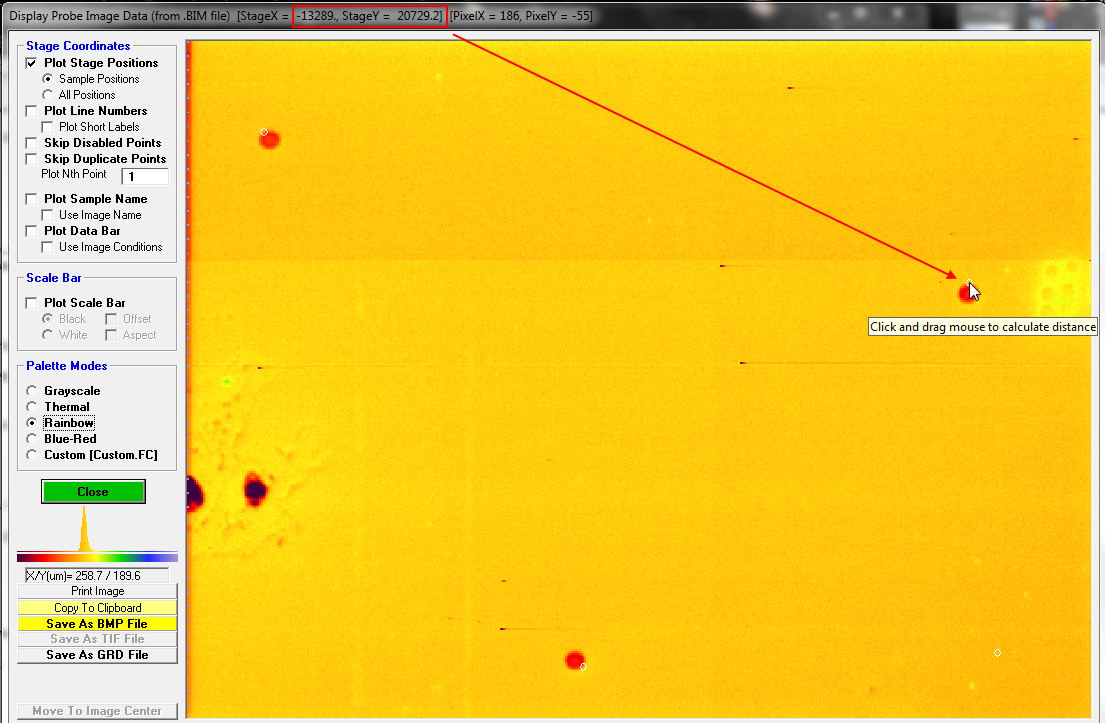Toggle the Plot Stage Positions checkbox
Image resolution: width=1105 pixels, height=723 pixels.
[x=32, y=63]
